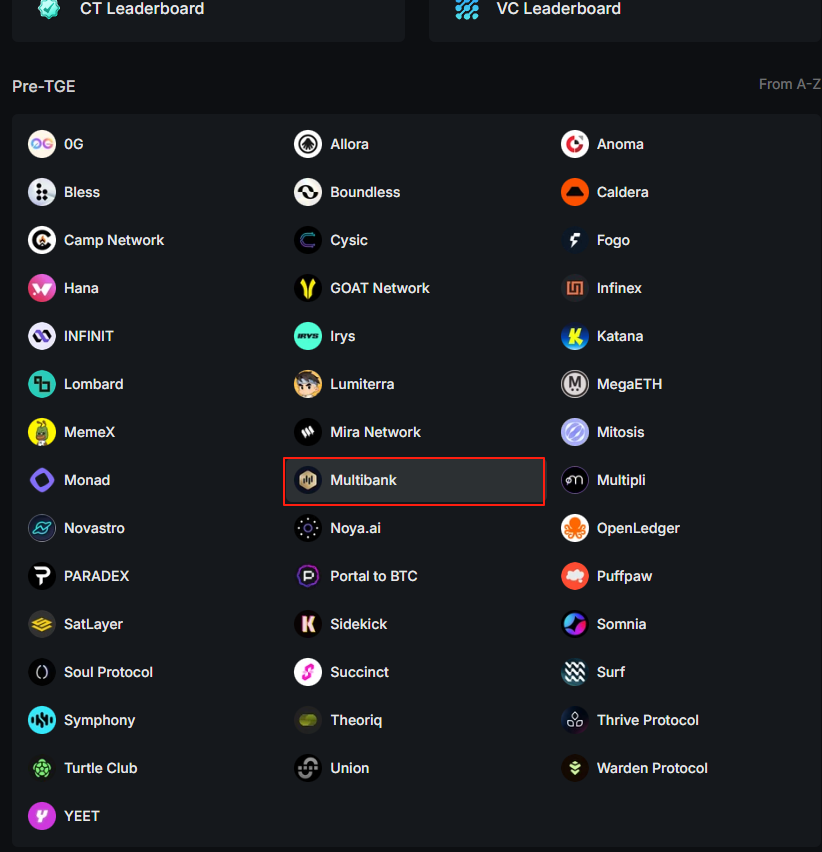Image resolution: width=822 pixels, height=852 pixels.
Task: Click the Turtle Club green icon
Action: [x=42, y=768]
